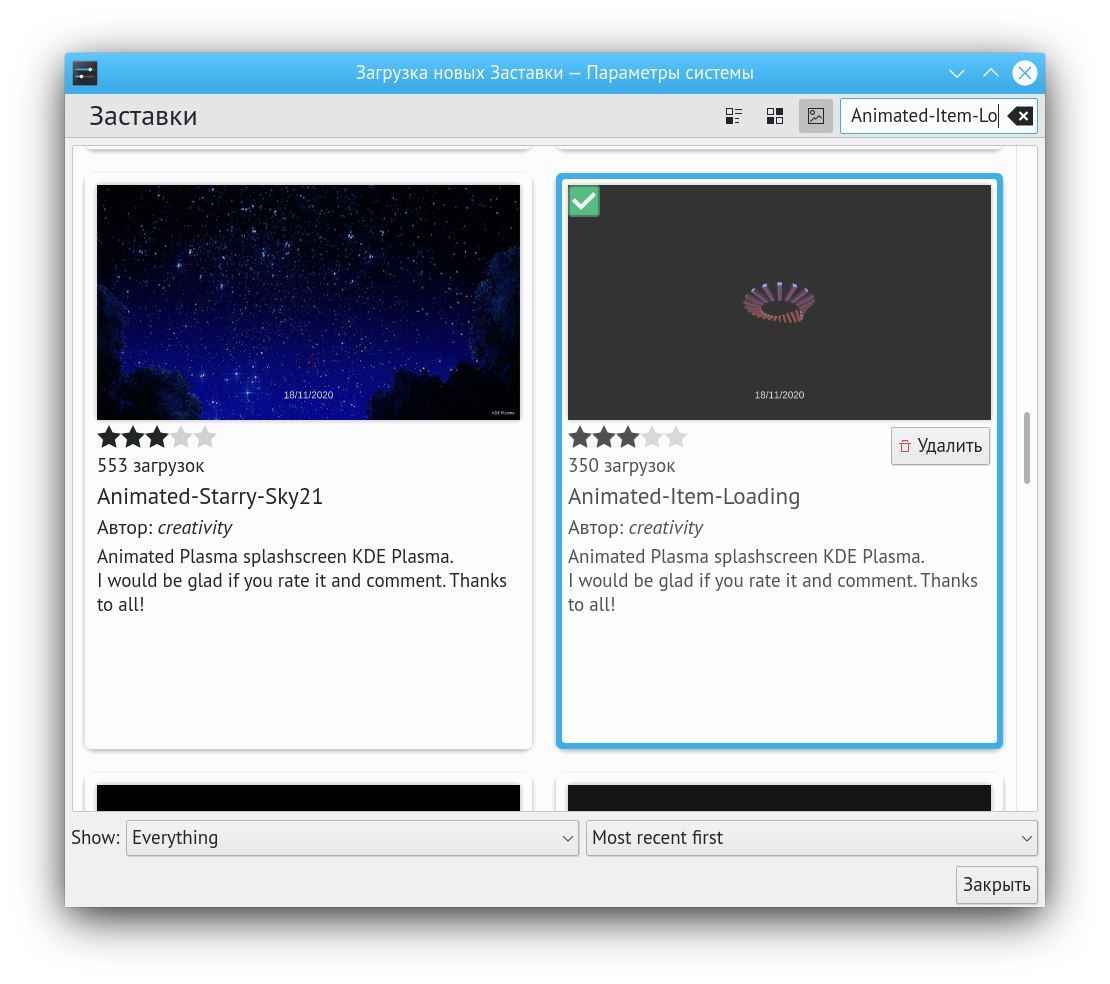Click author creativity under Animated-Starry-Sky21
Screen dimensions: 1110x984
pos(195,528)
